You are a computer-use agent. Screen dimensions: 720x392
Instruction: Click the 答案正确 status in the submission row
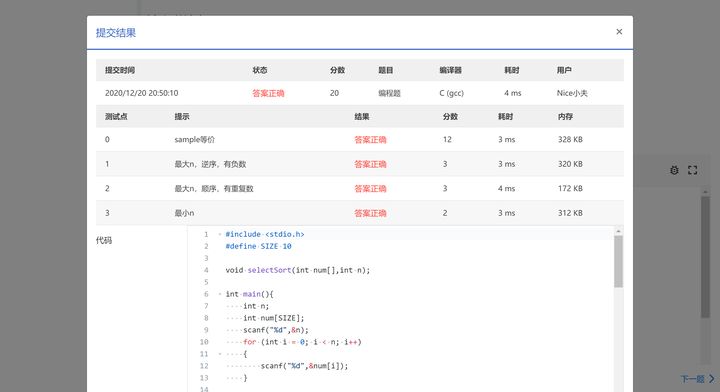point(268,93)
